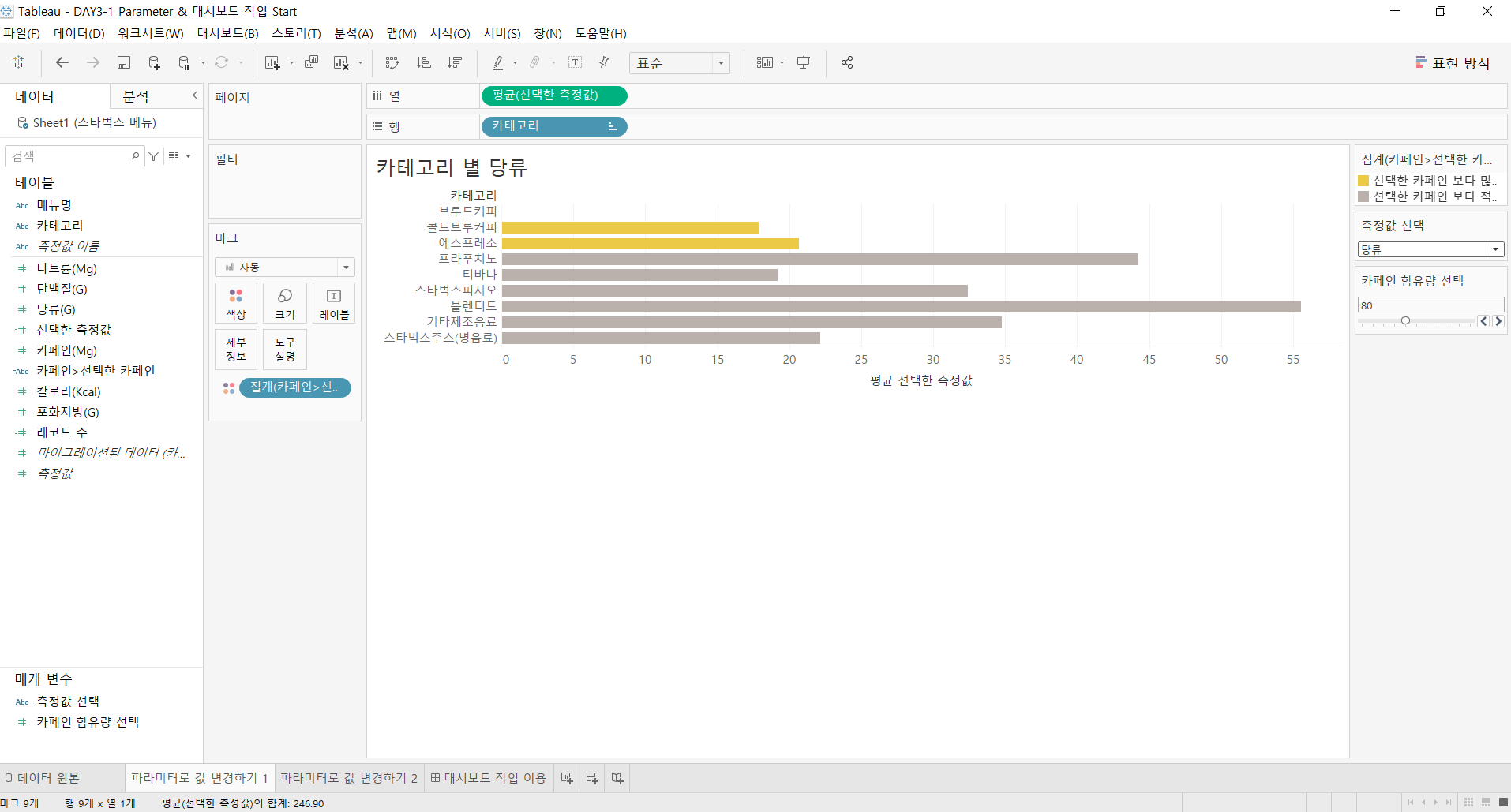Add a new data source
This screenshot has height=812, width=1511.
(x=154, y=62)
